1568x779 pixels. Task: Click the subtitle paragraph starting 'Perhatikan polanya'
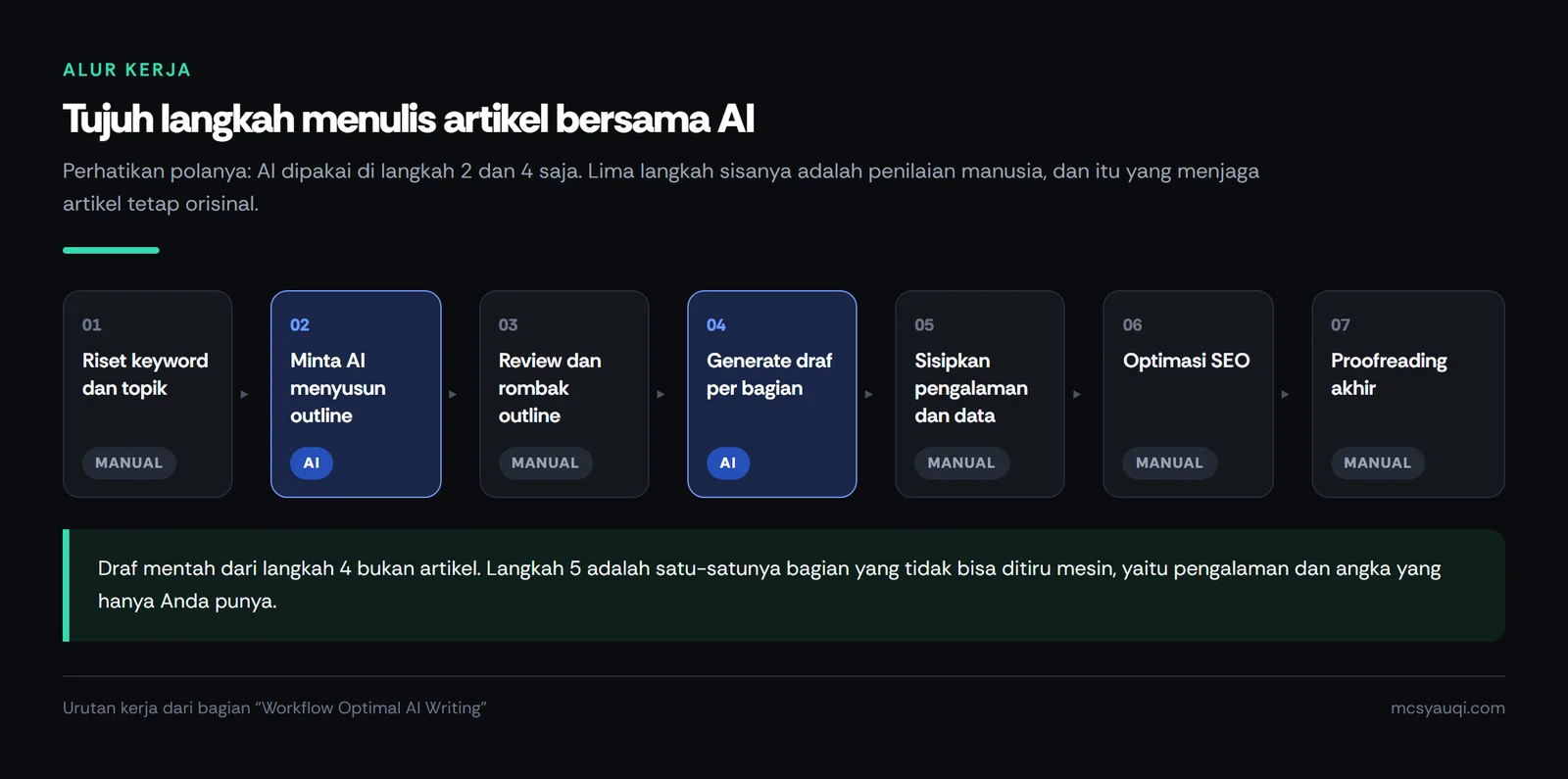click(661, 187)
